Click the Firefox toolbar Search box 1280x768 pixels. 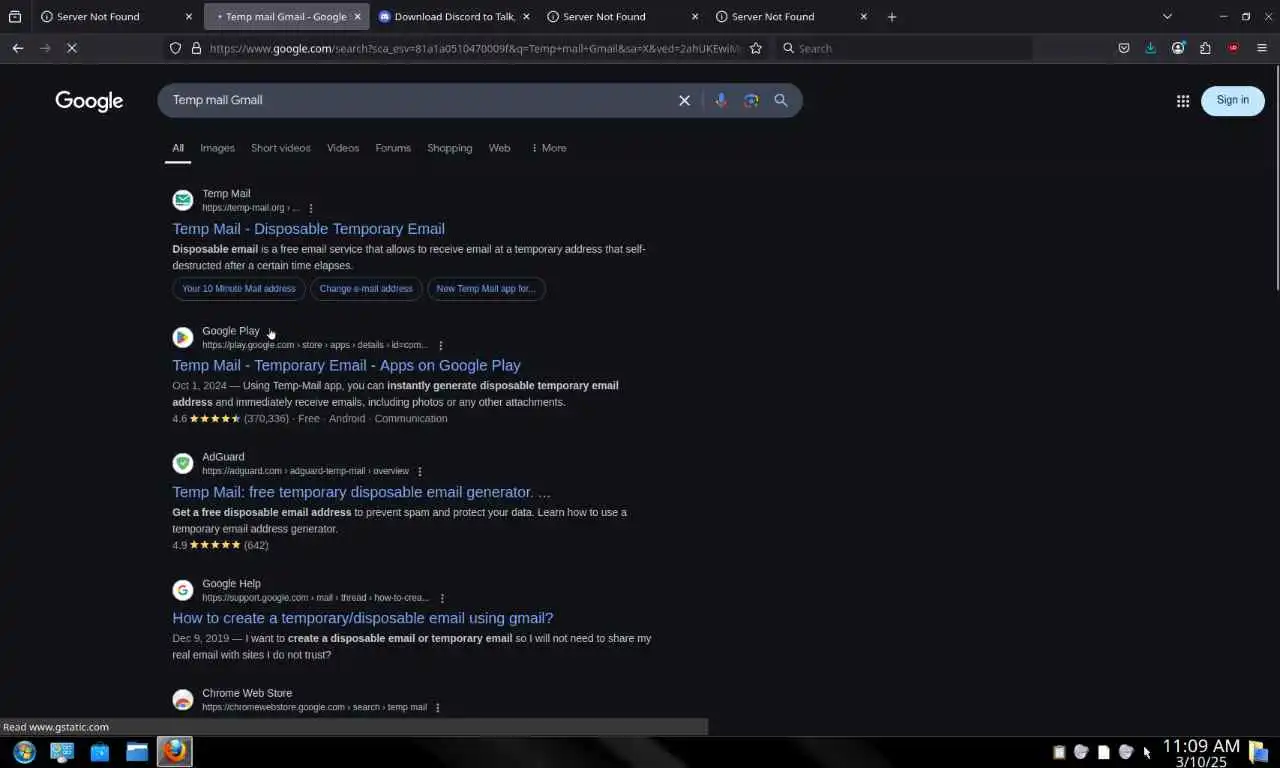coord(905,48)
